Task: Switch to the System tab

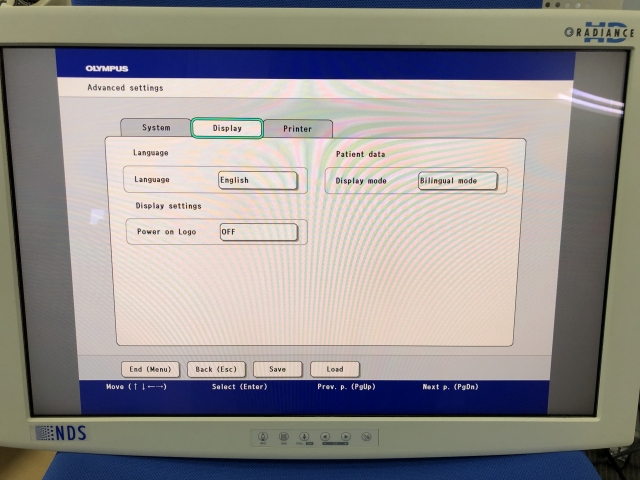Action: [x=156, y=127]
